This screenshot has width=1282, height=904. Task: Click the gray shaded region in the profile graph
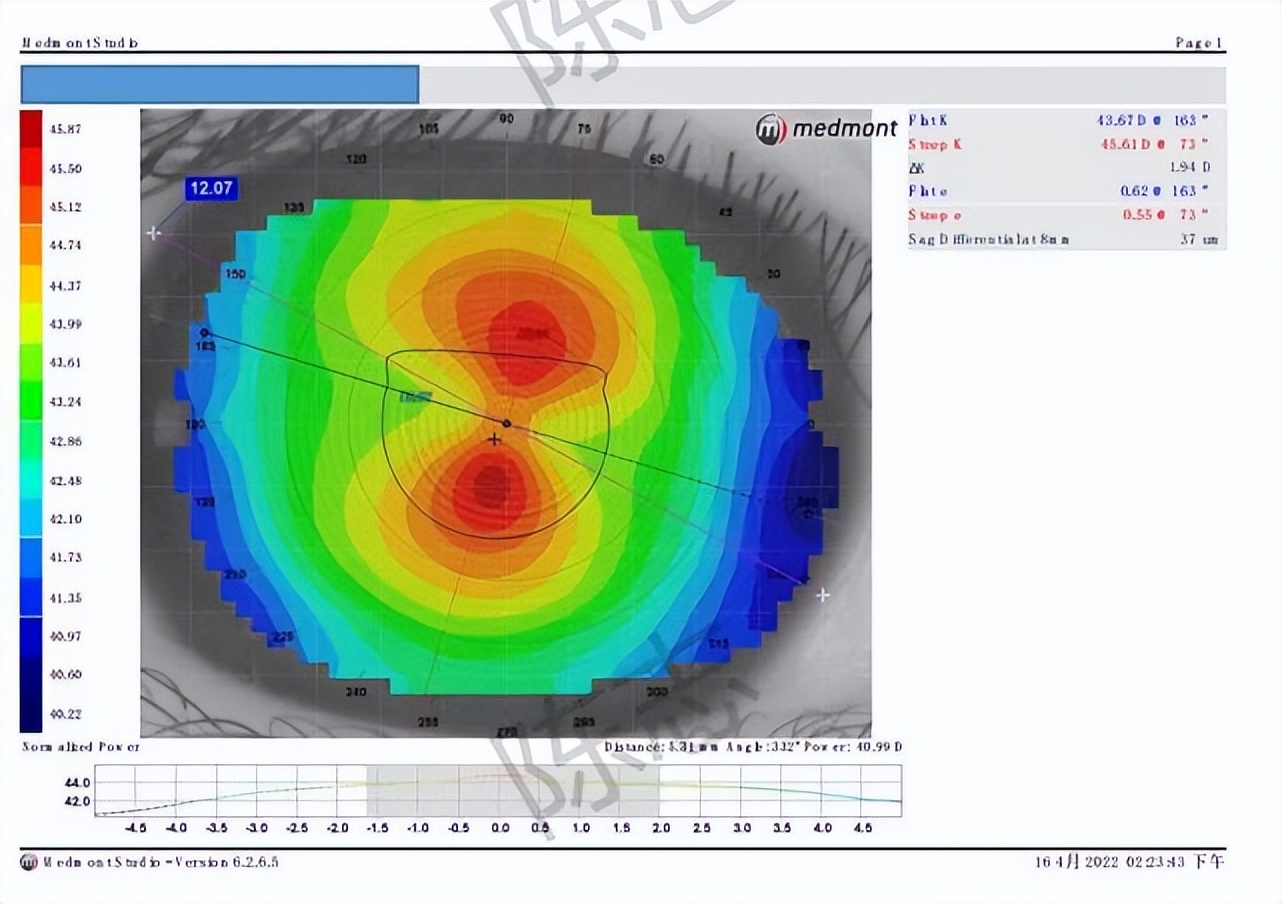(x=512, y=790)
